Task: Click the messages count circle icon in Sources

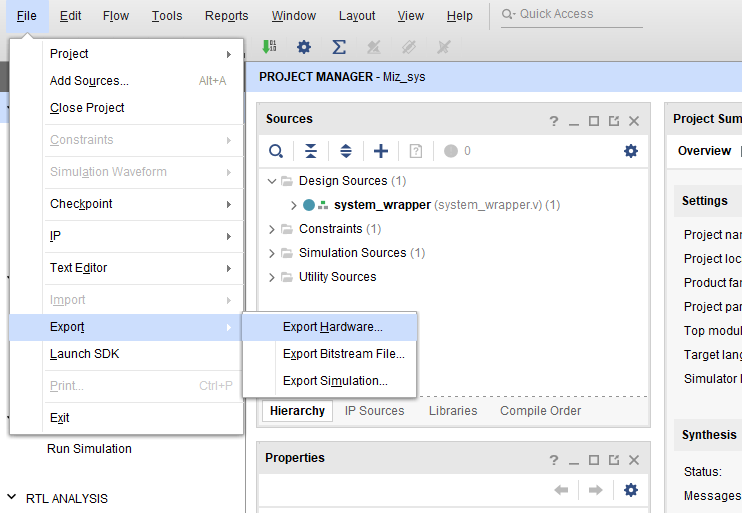Action: tap(451, 151)
